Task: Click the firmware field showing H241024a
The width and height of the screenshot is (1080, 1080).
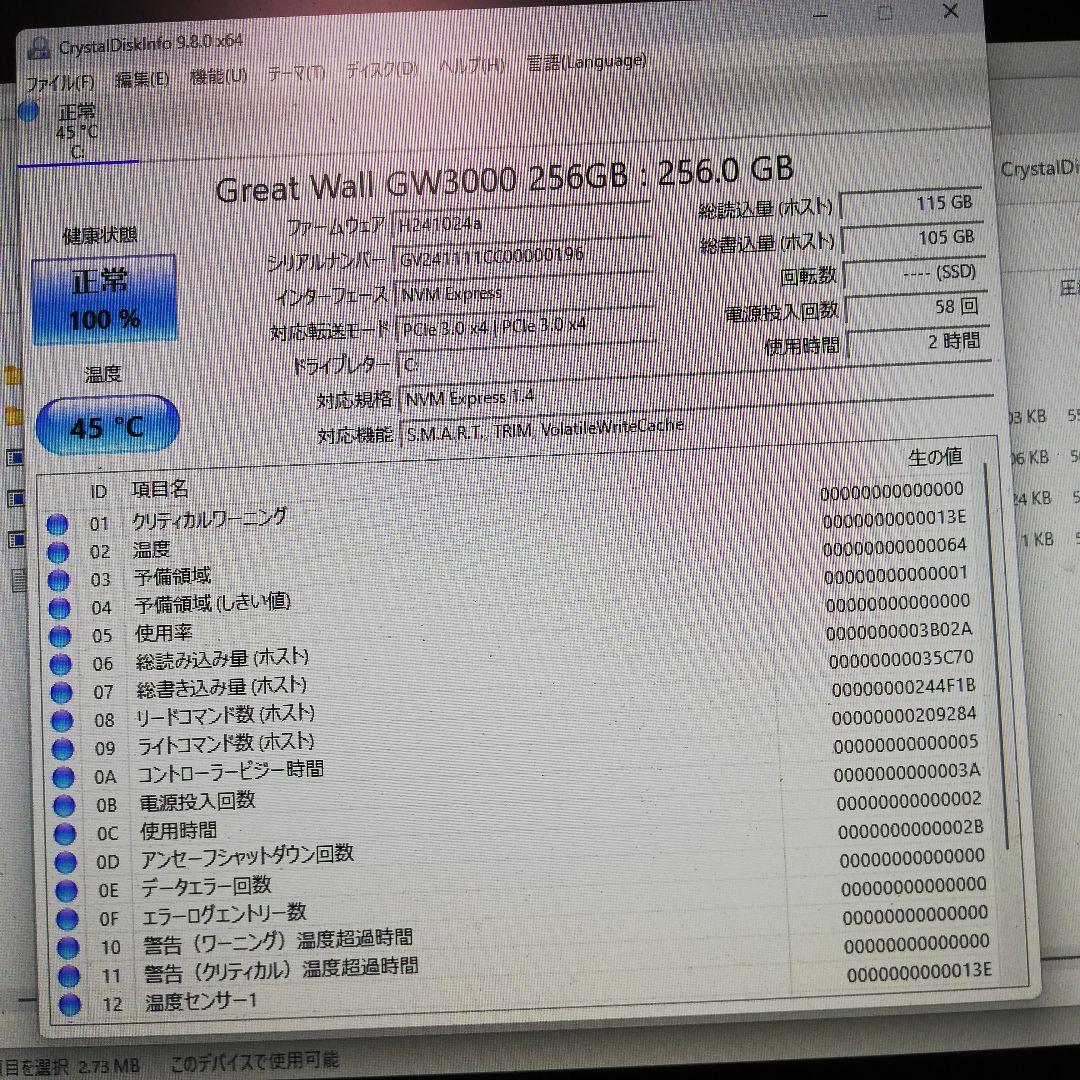Action: point(521,221)
